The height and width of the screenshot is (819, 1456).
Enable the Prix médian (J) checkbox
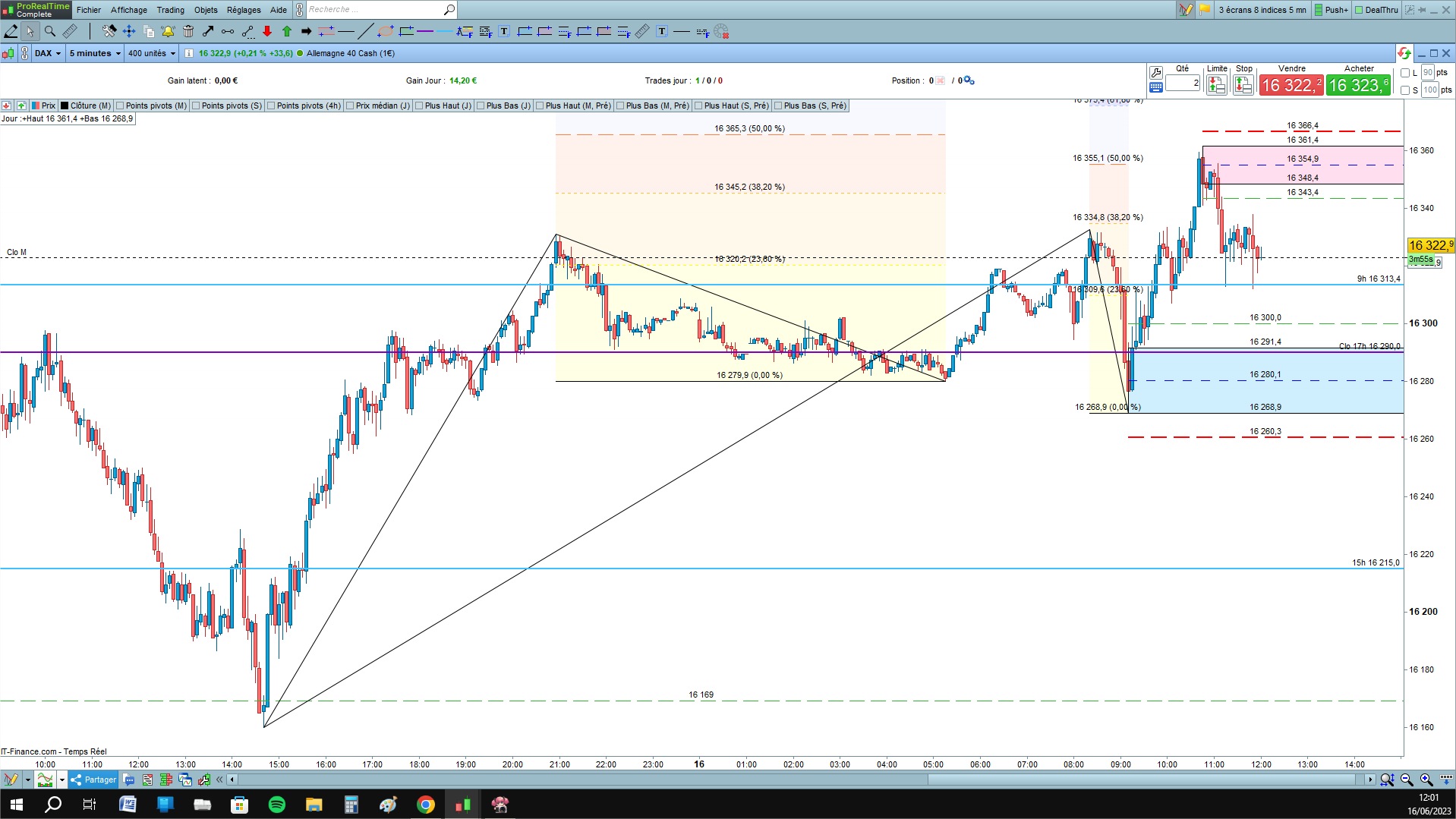[x=350, y=106]
